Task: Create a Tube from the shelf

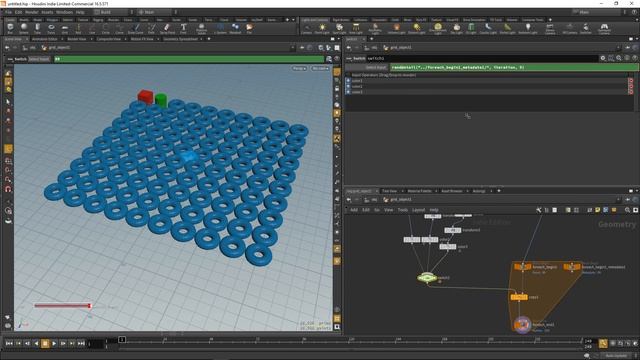Action: (x=37, y=28)
